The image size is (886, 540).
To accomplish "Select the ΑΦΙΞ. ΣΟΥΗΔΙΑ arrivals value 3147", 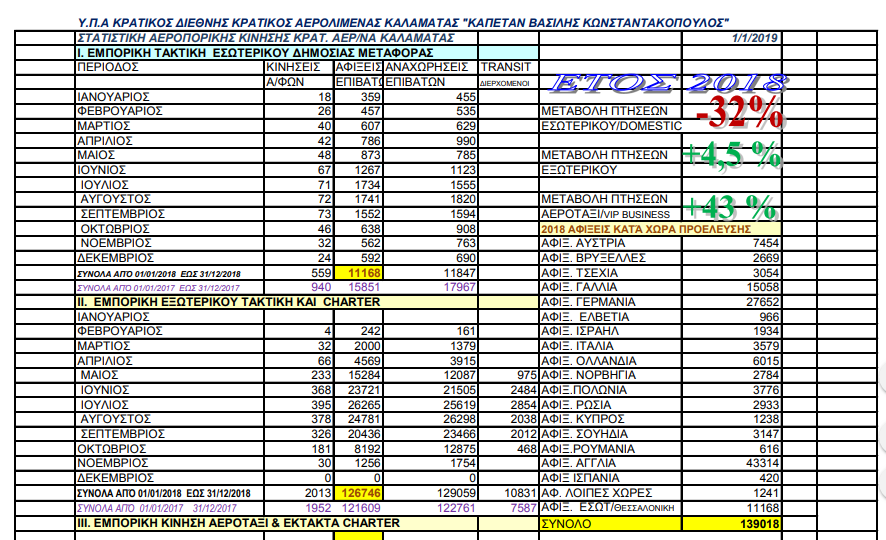I will click(x=766, y=434).
